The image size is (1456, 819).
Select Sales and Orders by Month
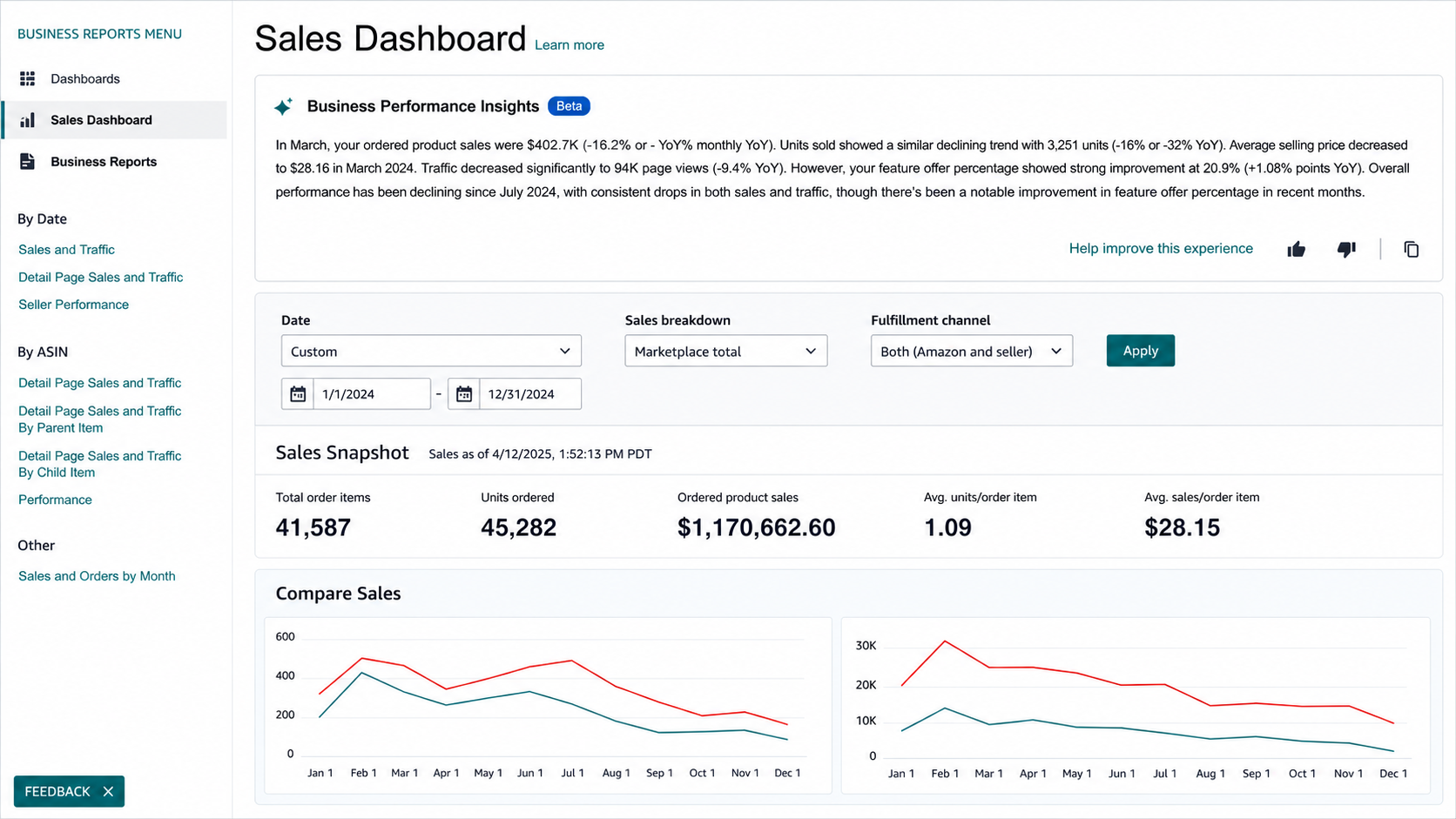coord(97,576)
